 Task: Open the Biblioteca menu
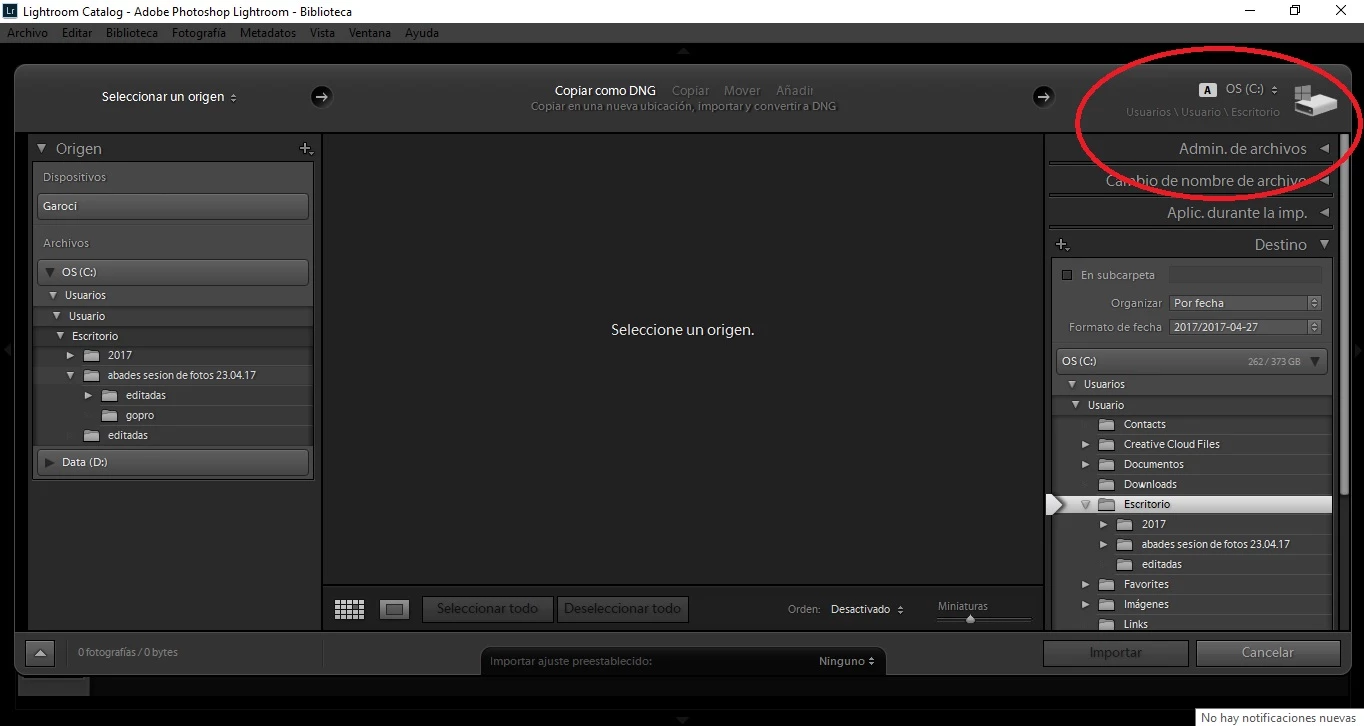pos(132,33)
